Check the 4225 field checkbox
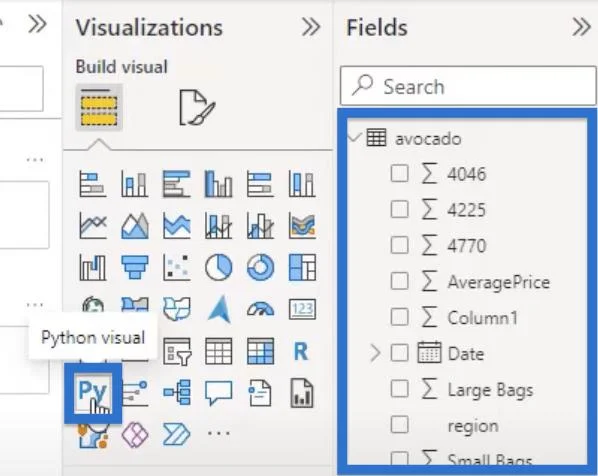 399,209
